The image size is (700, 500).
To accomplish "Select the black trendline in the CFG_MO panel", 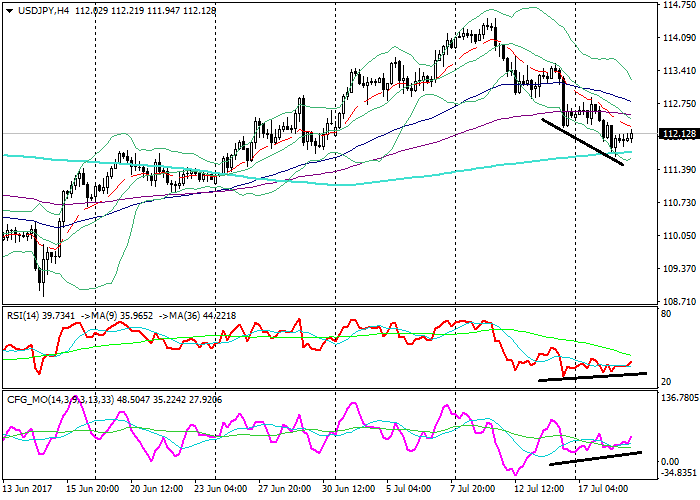I will 595,458.
